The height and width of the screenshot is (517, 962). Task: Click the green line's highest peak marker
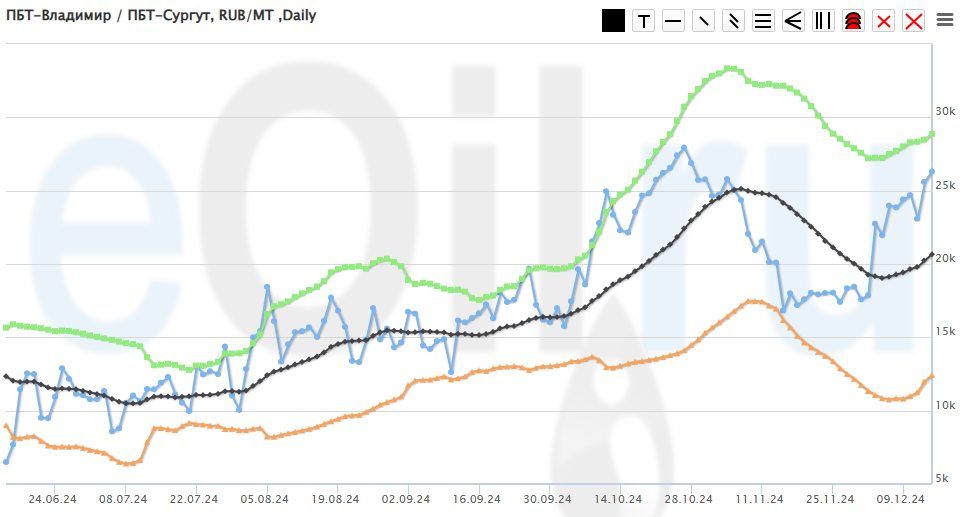pos(731,68)
